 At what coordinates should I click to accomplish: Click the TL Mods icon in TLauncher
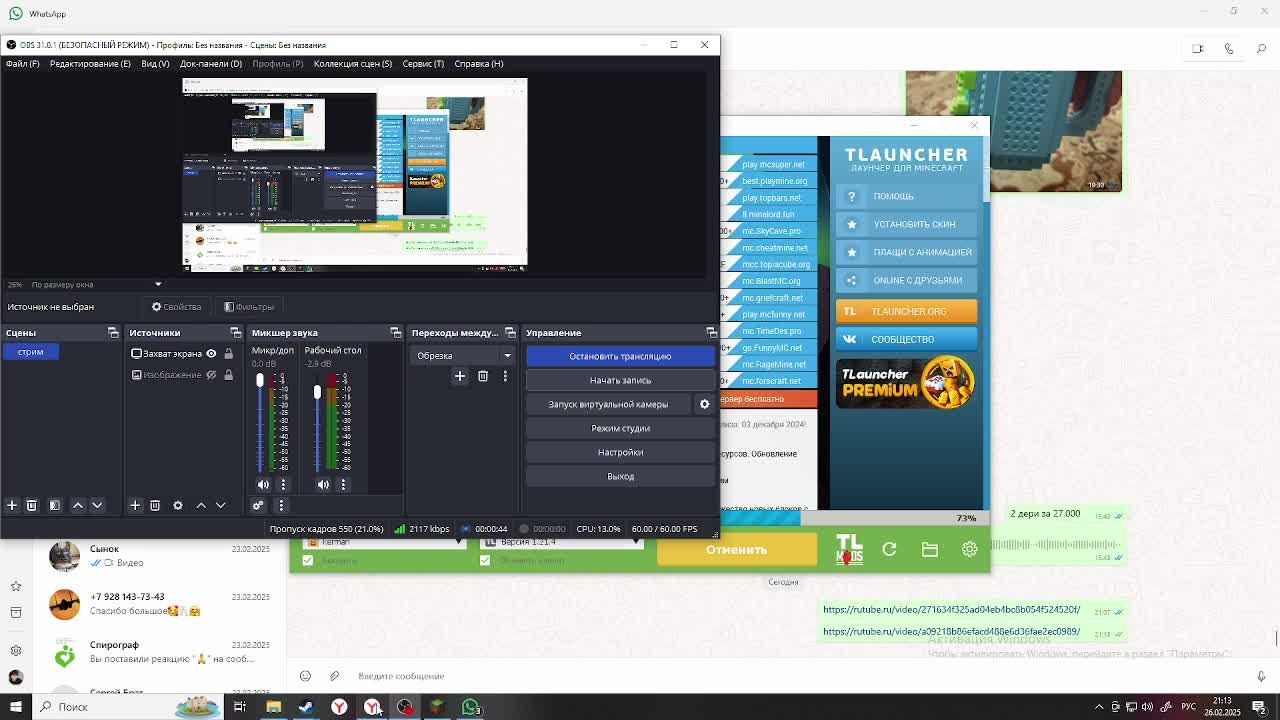tap(849, 549)
